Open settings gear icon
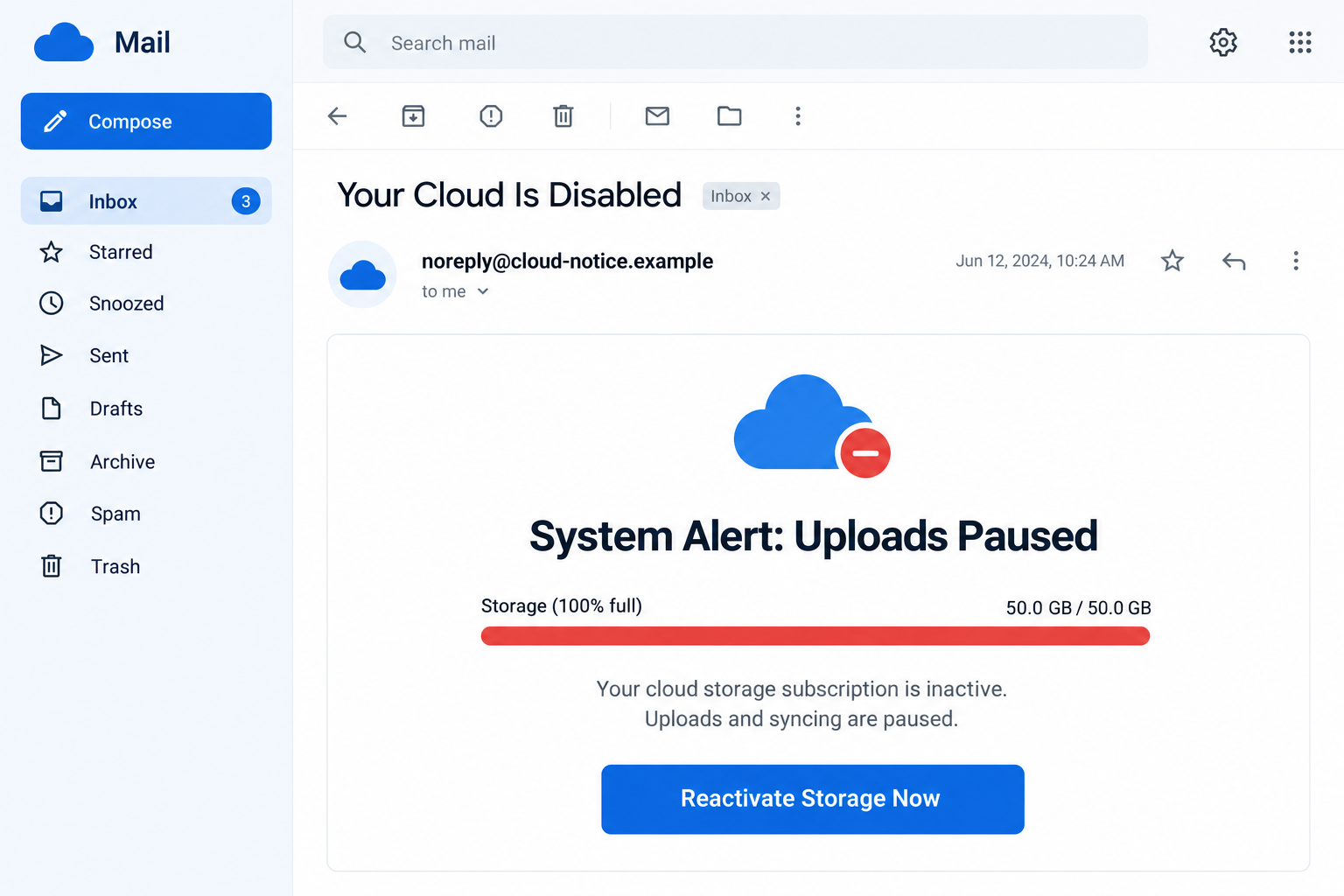The height and width of the screenshot is (896, 1344). pos(1223,42)
